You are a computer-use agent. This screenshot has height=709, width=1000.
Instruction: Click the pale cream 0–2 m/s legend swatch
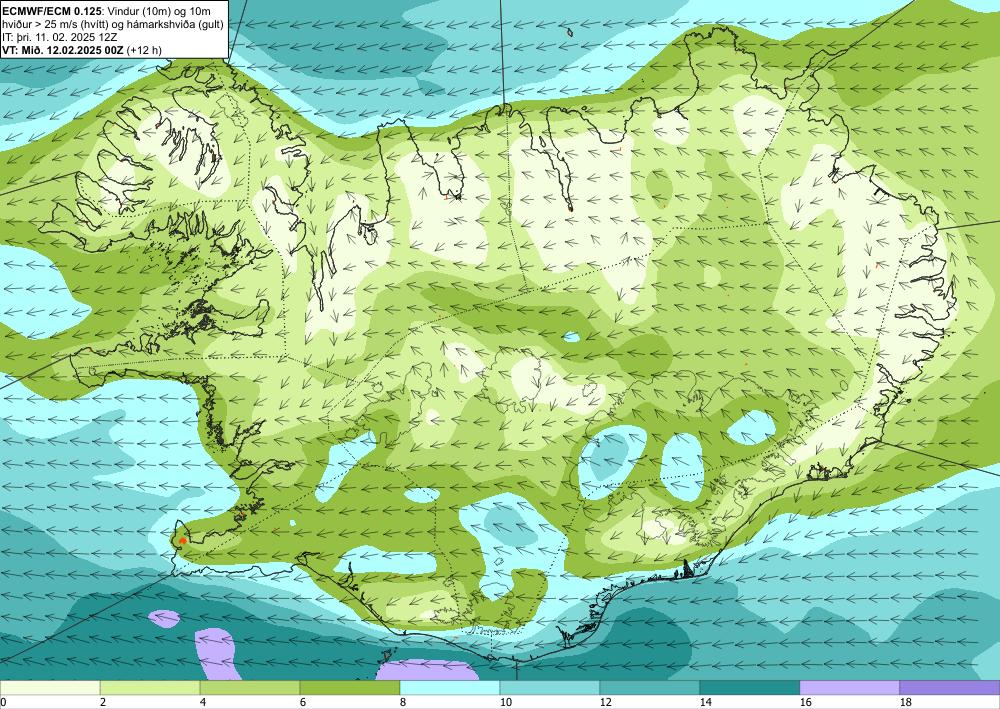tap(50, 687)
